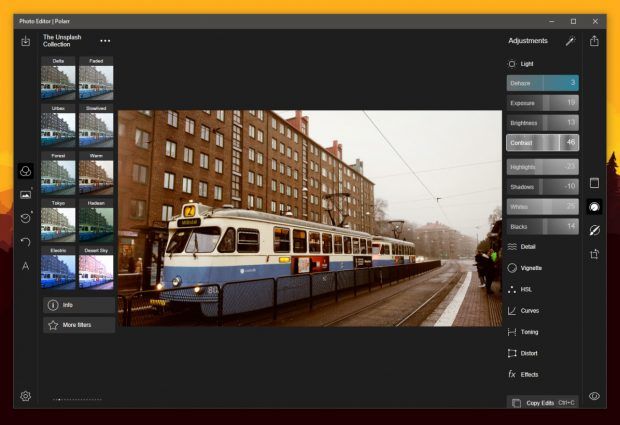Click the import photo icon at top left
Screen dimensions: 620x425
(25, 41)
